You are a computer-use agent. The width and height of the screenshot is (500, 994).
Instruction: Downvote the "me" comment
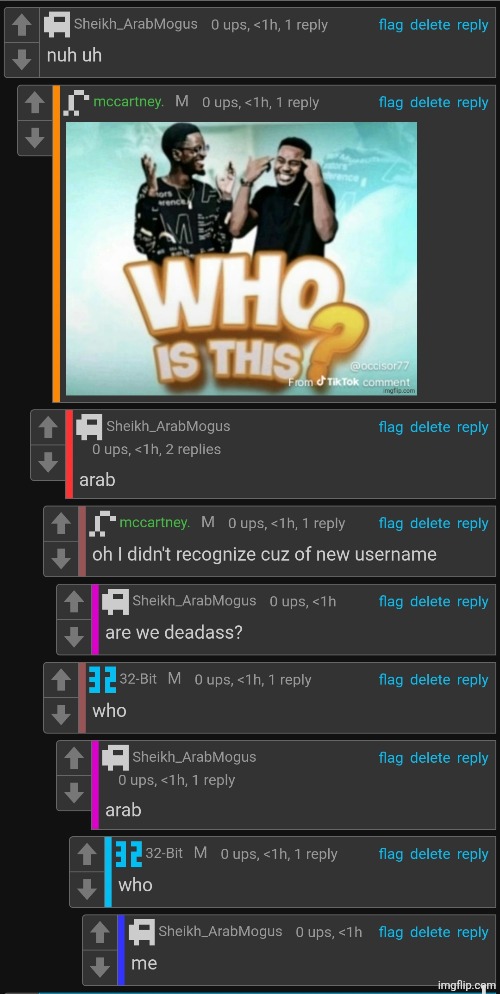pos(100,967)
